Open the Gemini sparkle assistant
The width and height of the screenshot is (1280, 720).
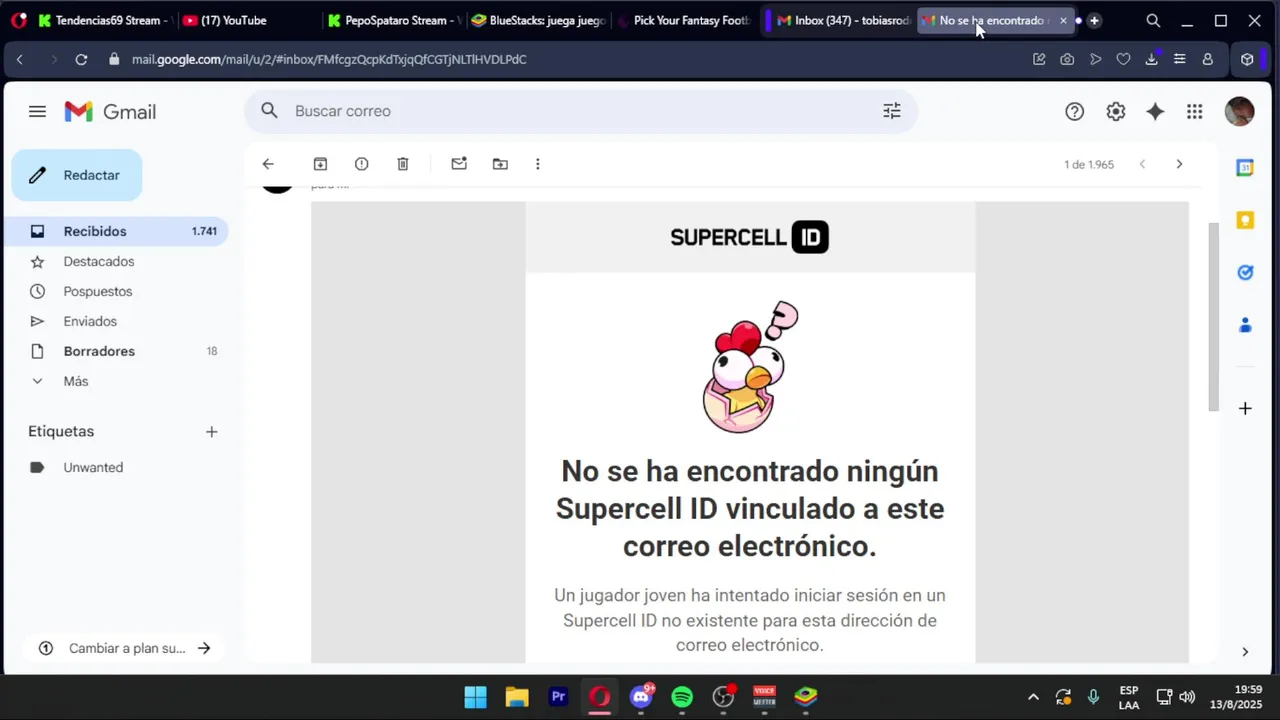click(1155, 112)
